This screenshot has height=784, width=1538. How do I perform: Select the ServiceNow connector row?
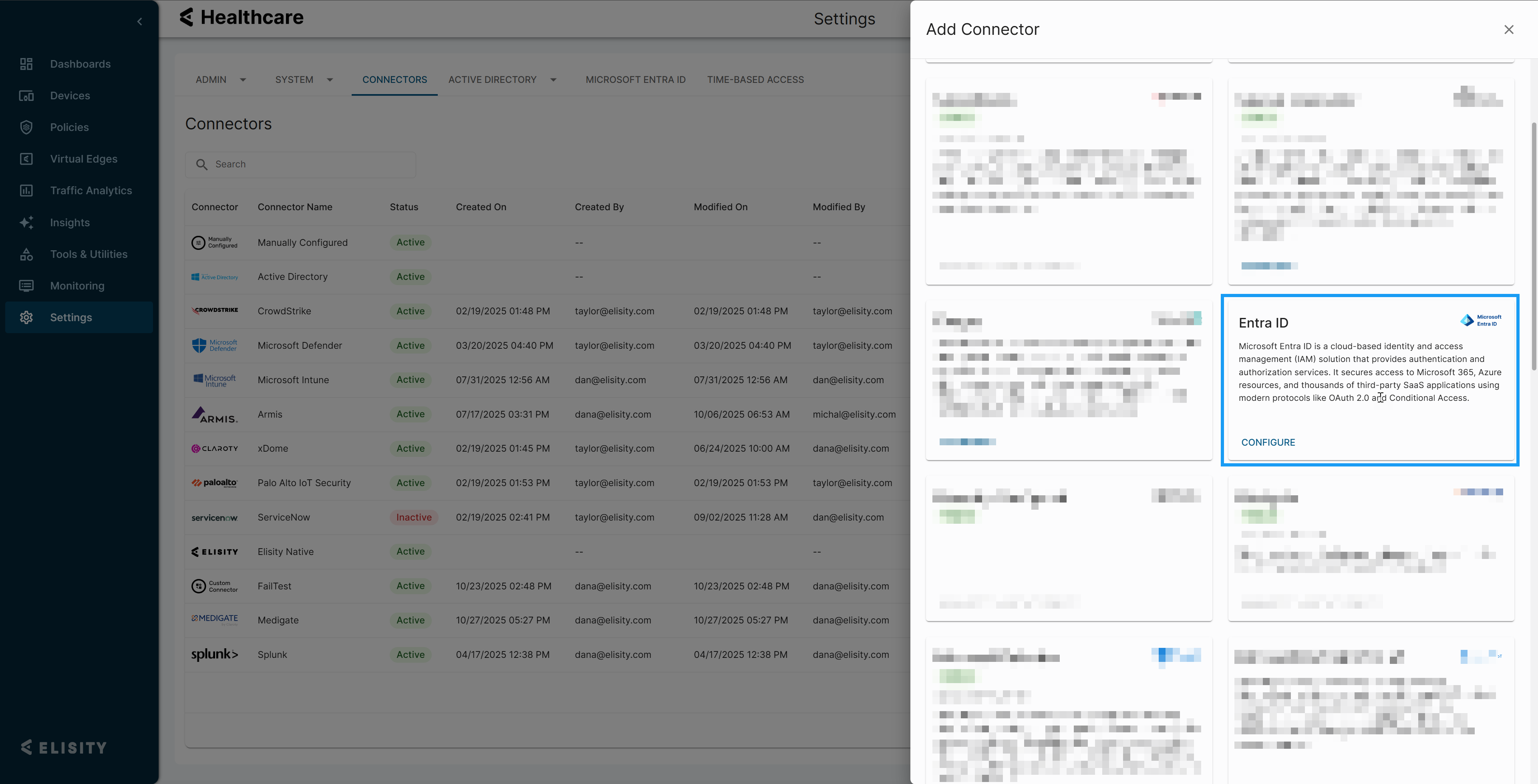click(x=284, y=517)
